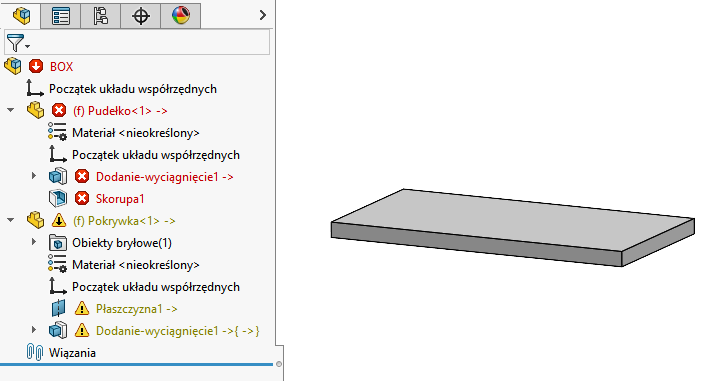Switch to the ConfigurationManager tab

coord(101,16)
